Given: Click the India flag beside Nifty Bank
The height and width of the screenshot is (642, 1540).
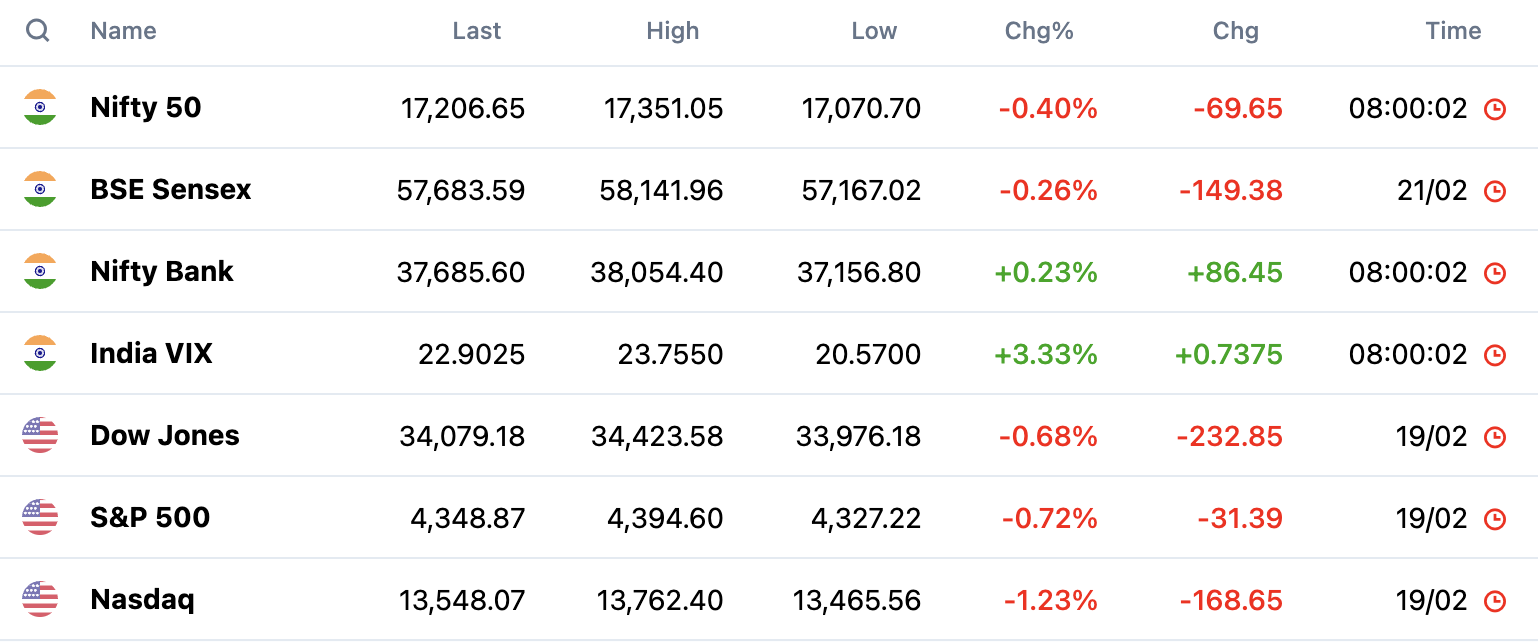Looking at the screenshot, I should (x=40, y=271).
